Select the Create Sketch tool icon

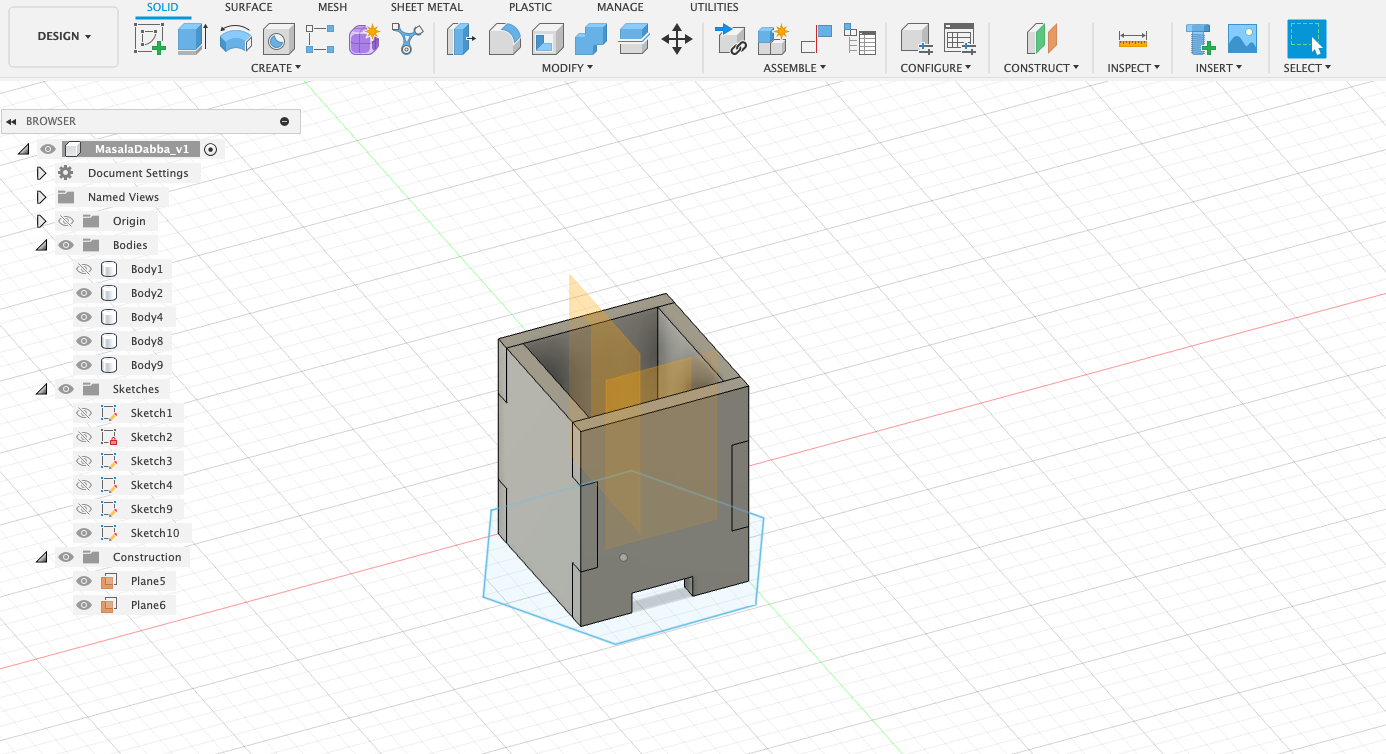[x=150, y=39]
